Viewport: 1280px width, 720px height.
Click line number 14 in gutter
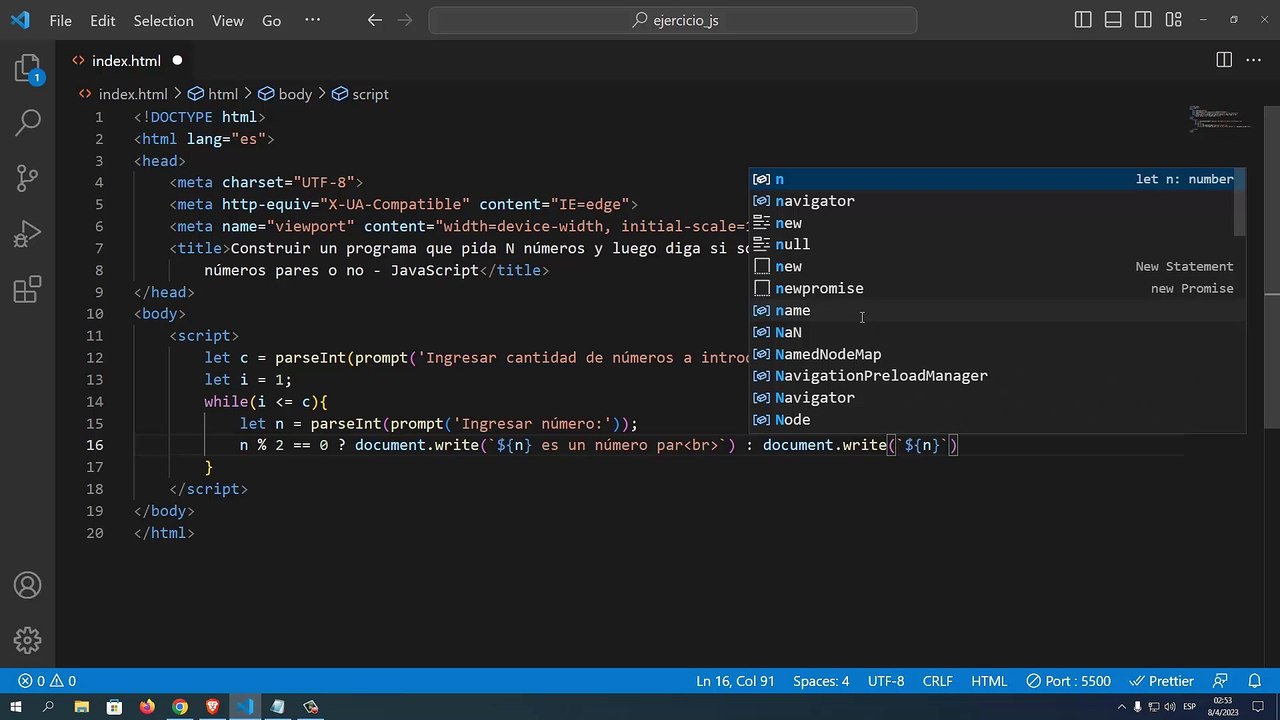tap(96, 401)
